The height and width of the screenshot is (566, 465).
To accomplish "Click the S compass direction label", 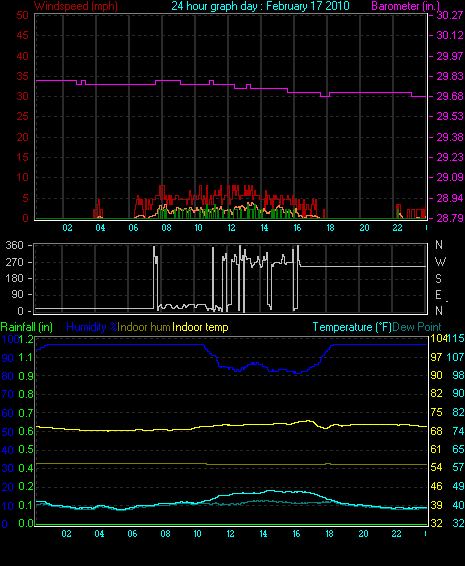I will (438, 279).
